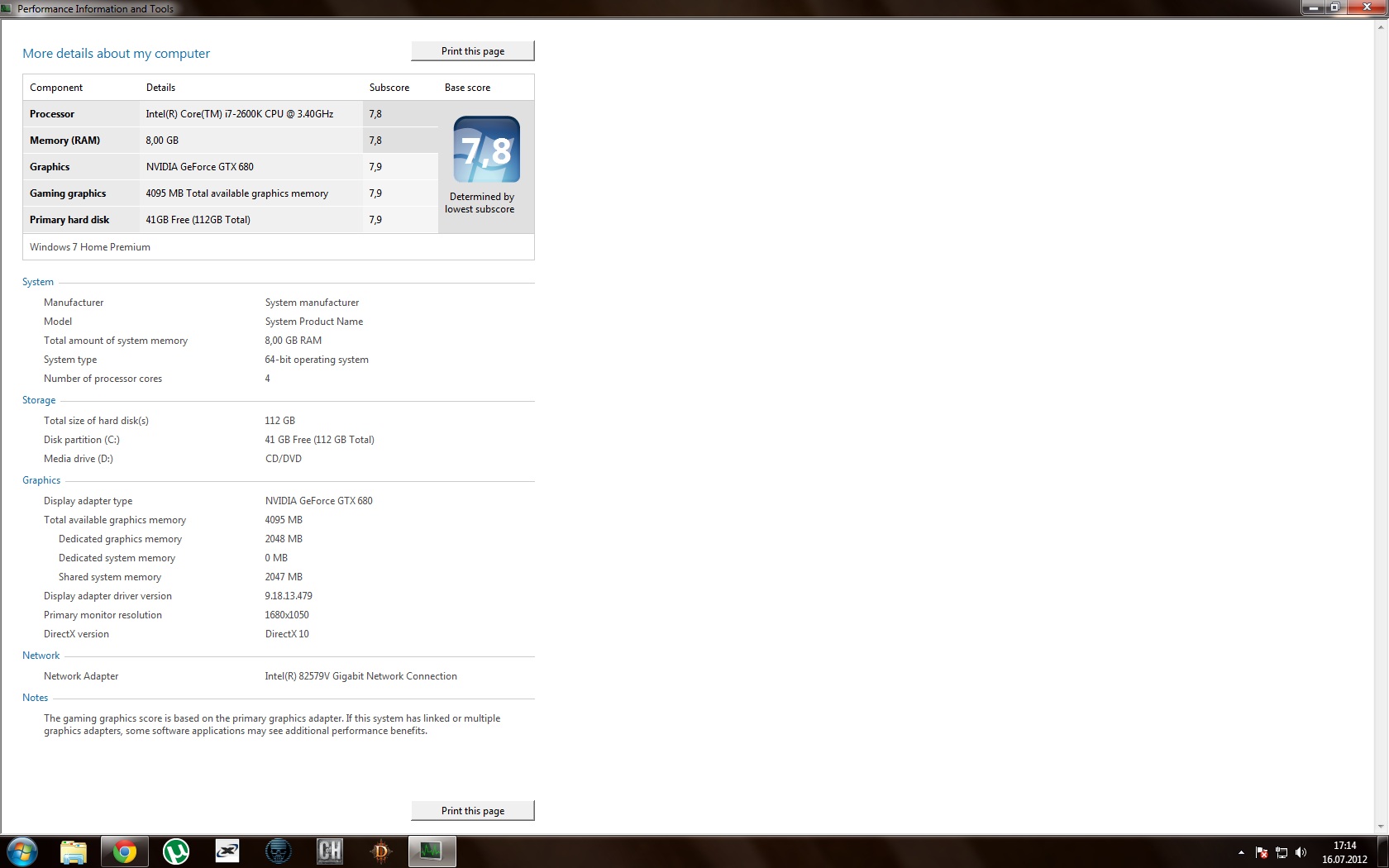Select the Memory (RAM) row label

64,141
